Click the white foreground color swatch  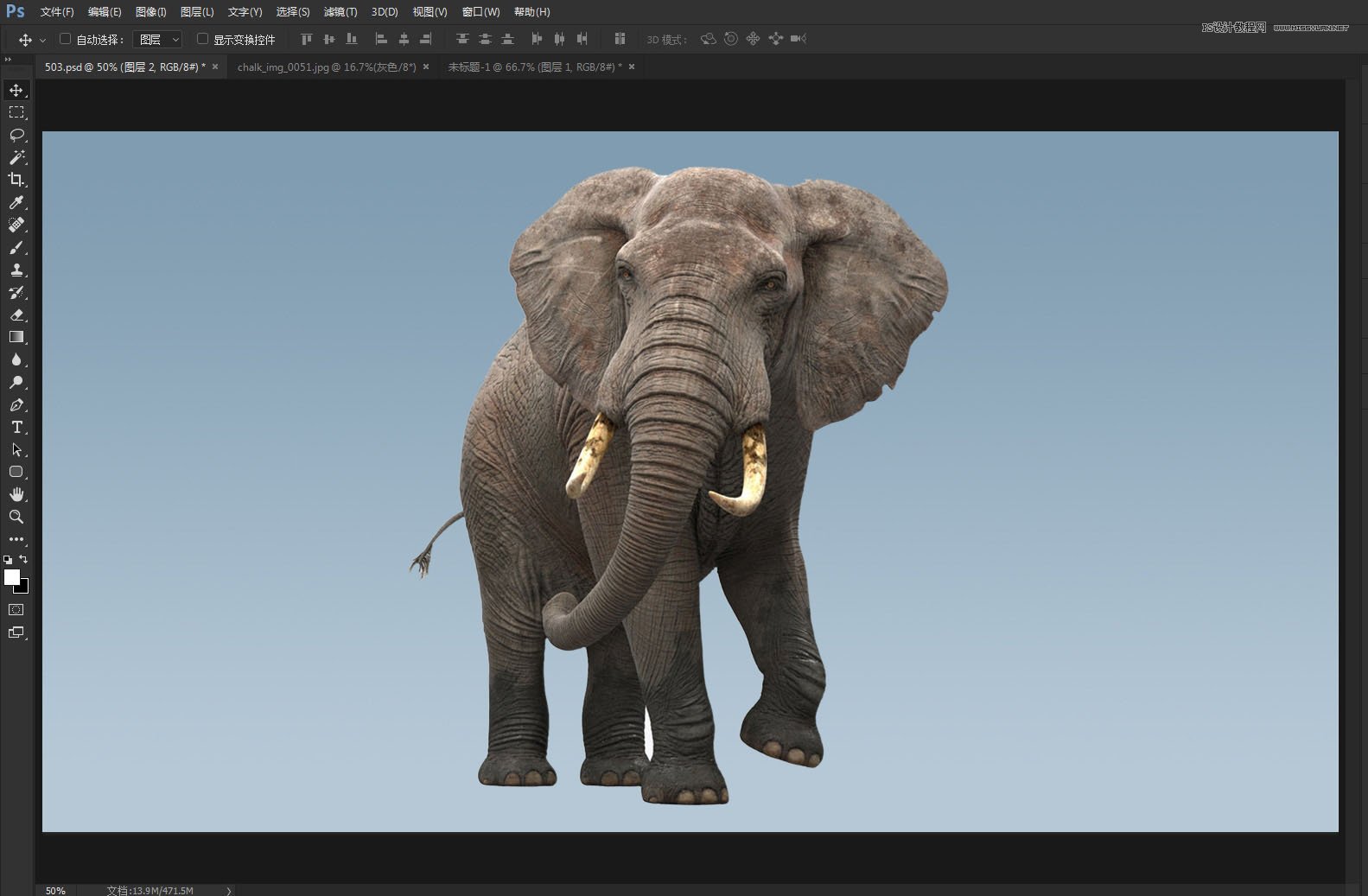point(11,577)
